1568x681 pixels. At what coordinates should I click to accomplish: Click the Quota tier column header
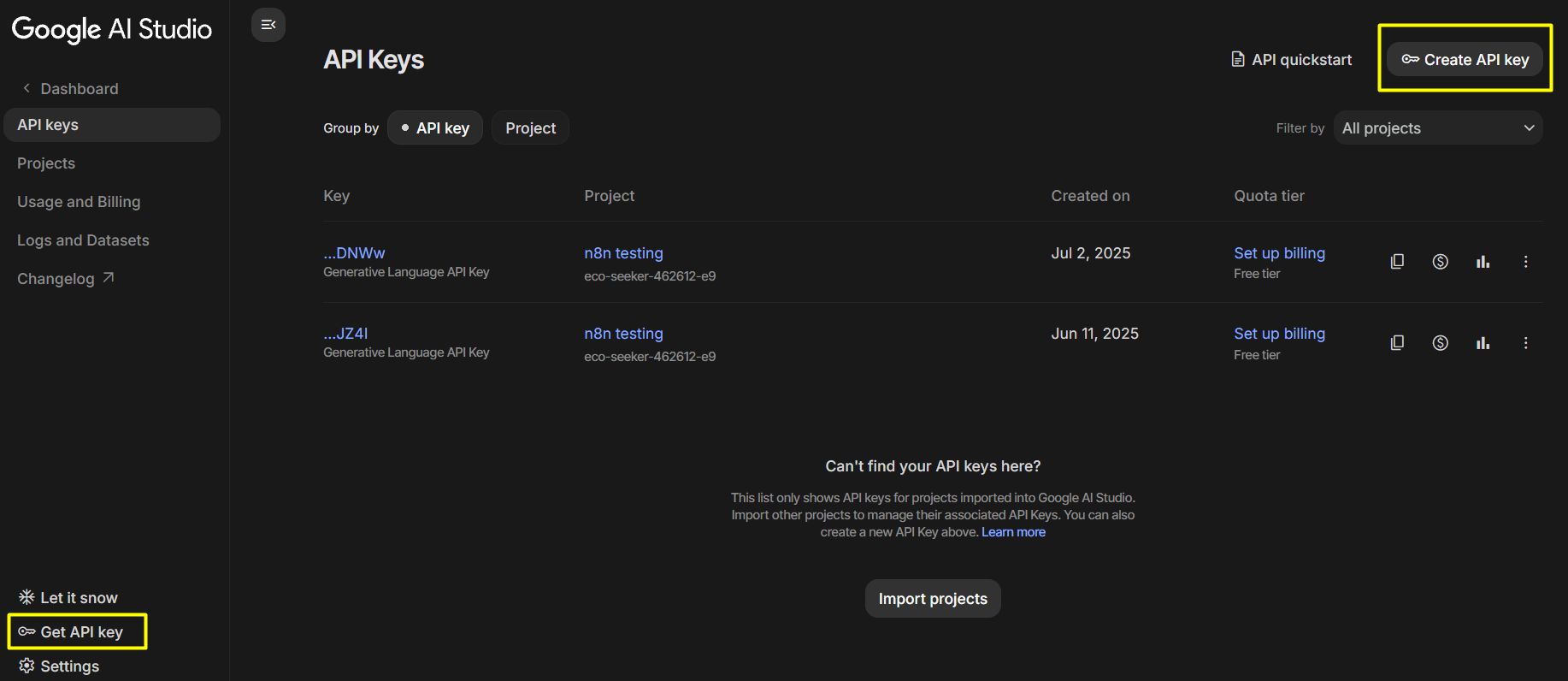[1269, 196]
